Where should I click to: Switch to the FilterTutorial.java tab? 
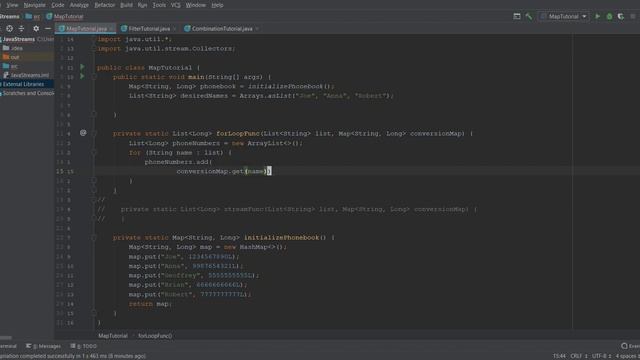click(149, 29)
